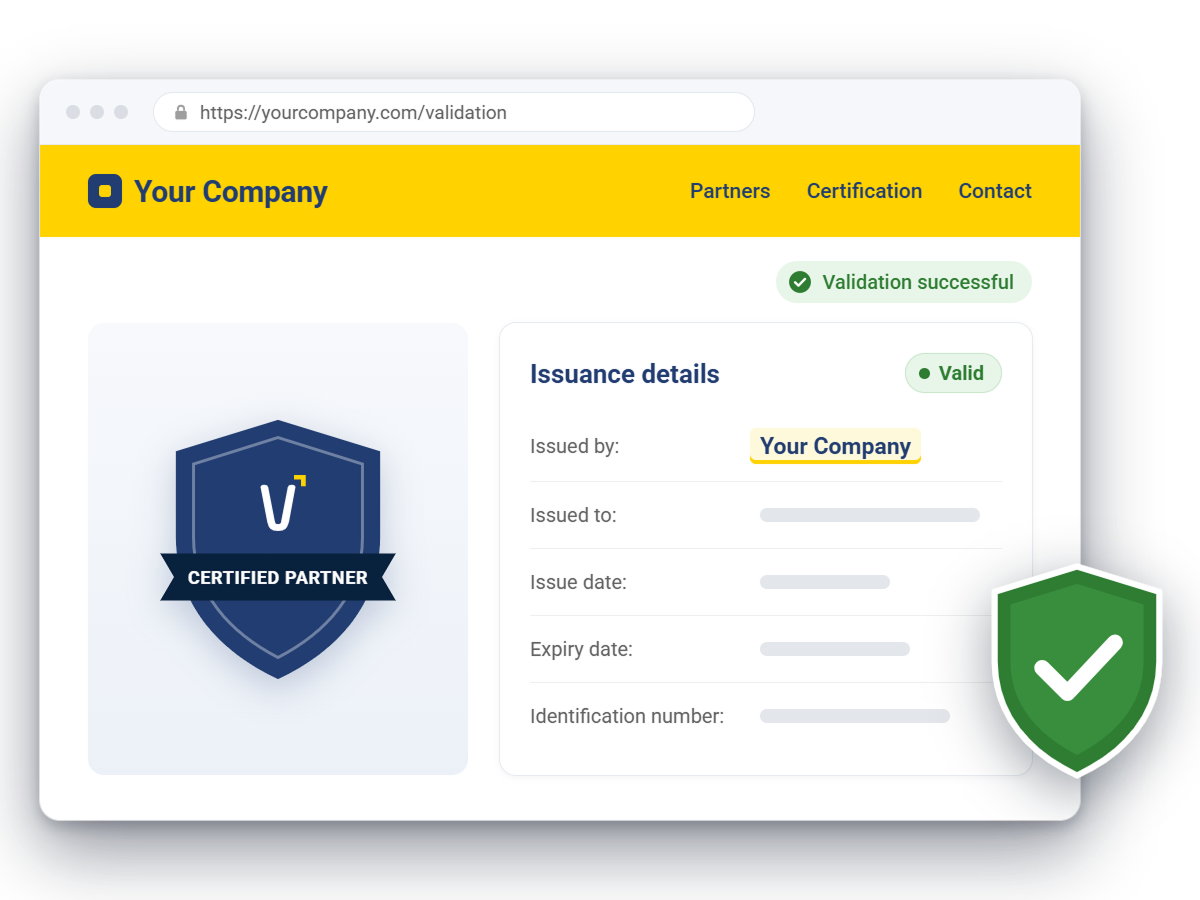
Task: Click the Your Company header title
Action: [231, 192]
